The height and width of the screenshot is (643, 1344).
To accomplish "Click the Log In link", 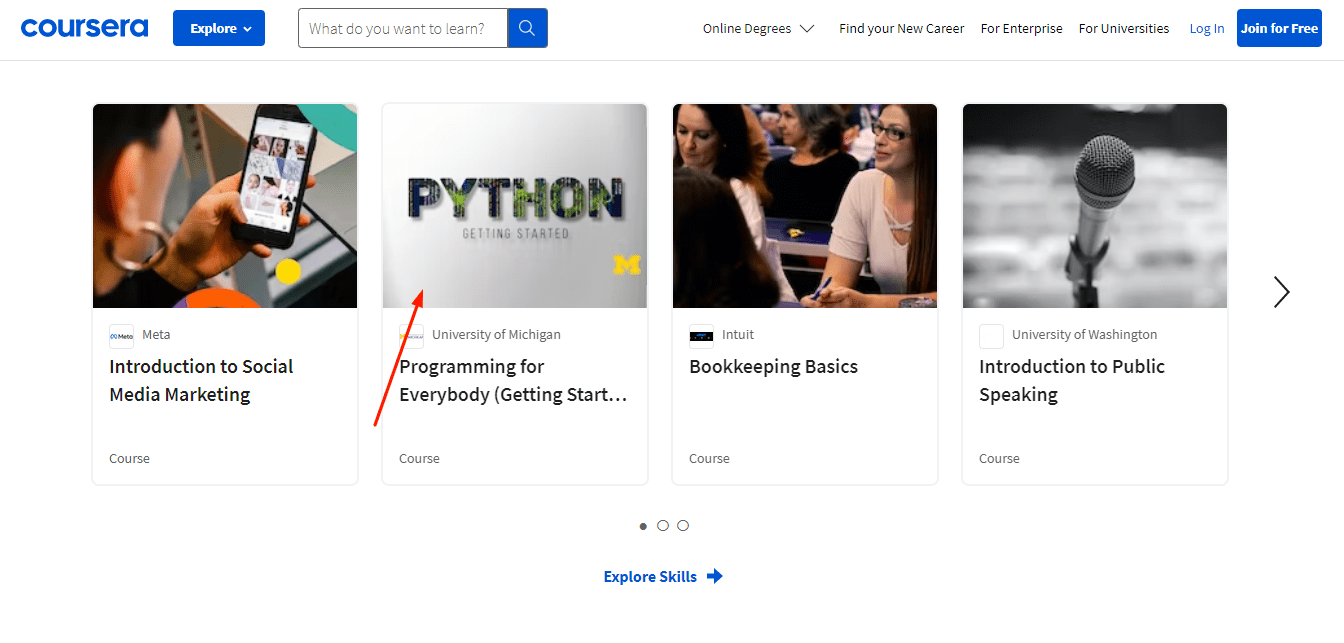I will [x=1206, y=28].
